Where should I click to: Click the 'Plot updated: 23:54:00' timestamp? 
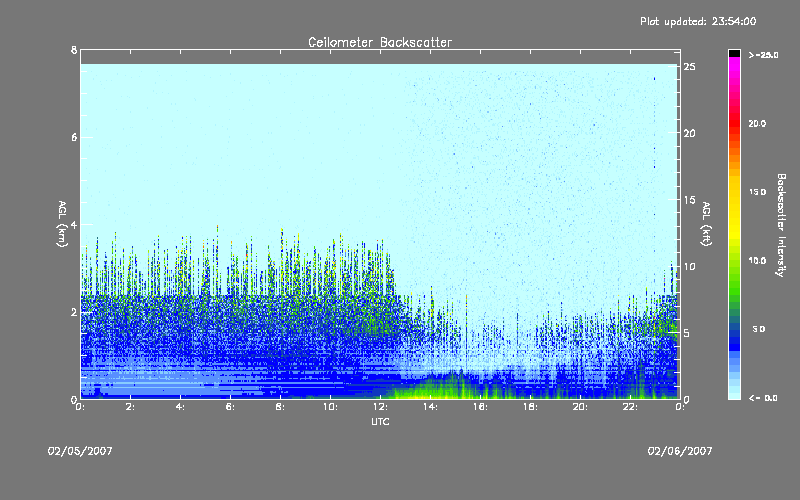(x=698, y=21)
